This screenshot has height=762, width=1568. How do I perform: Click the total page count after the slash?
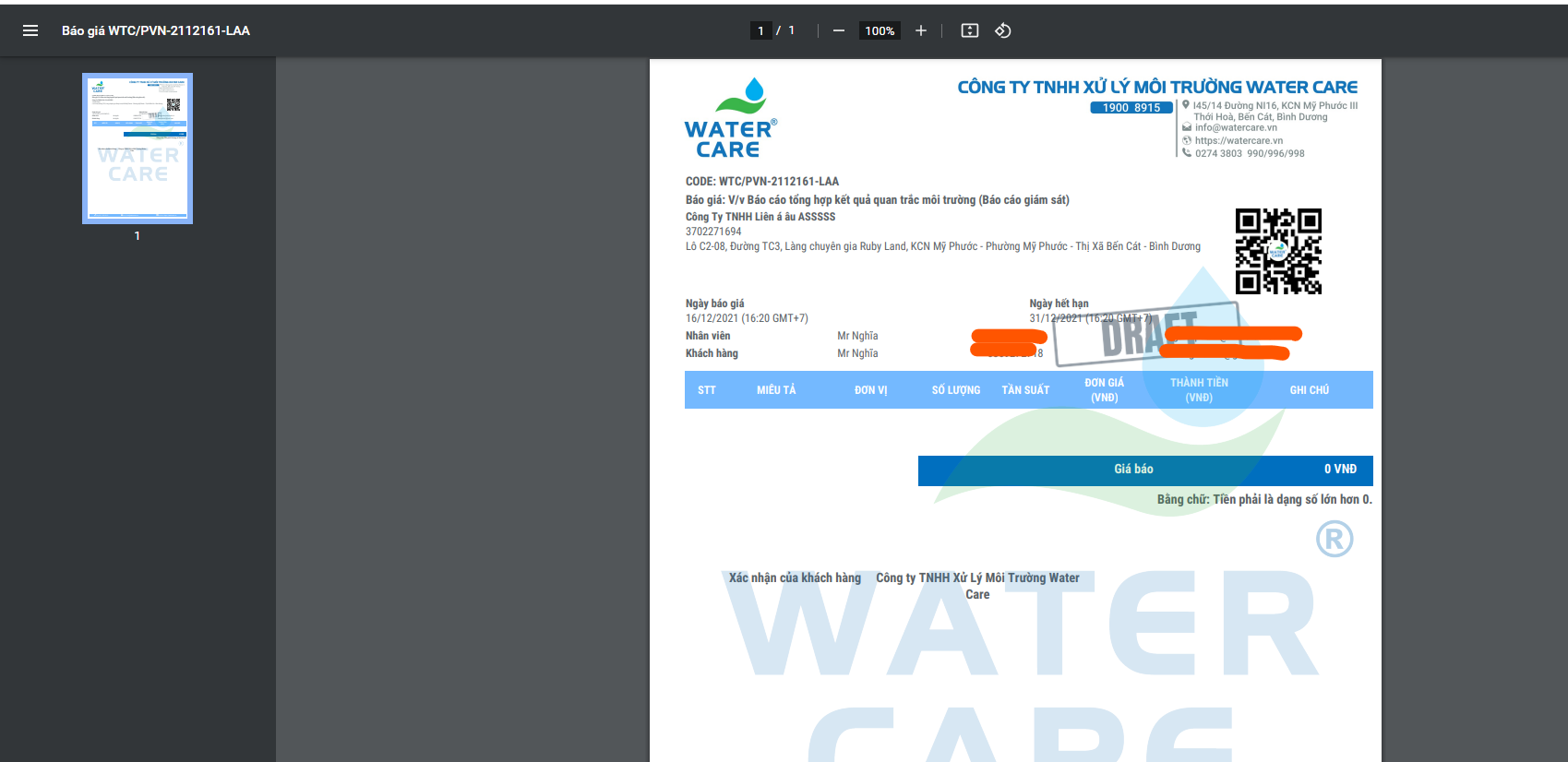point(791,30)
